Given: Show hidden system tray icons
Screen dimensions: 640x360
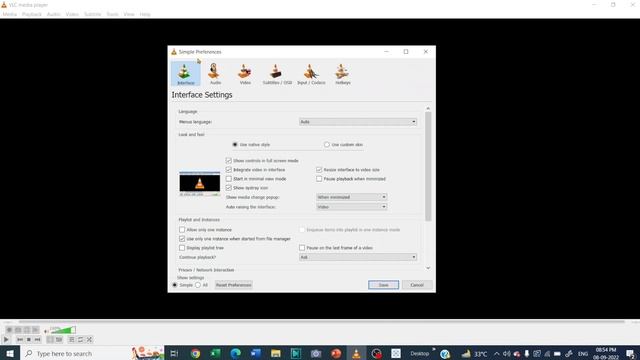Looking at the screenshot, I should click(496, 354).
